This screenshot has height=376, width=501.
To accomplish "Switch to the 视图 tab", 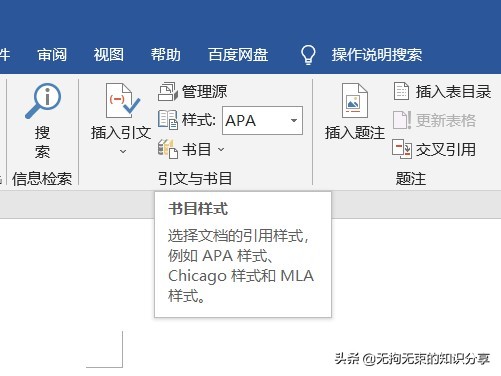I will [x=109, y=55].
